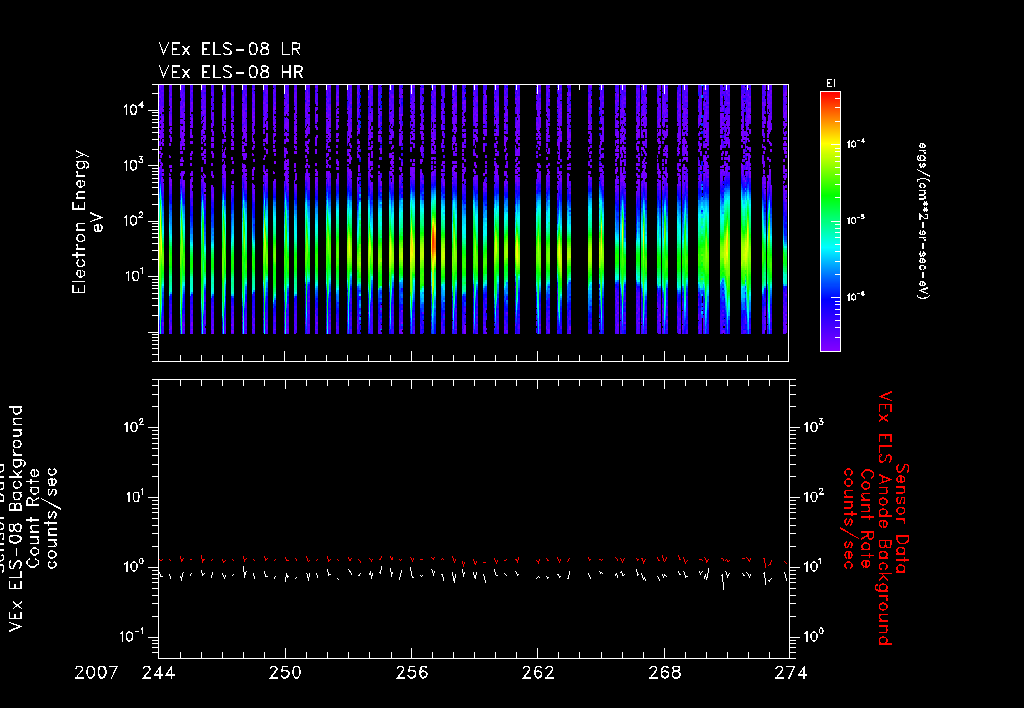Image resolution: width=1024 pixels, height=708 pixels.
Task: Click the red 10^0 right tick of lower plot
Action: click(x=813, y=635)
